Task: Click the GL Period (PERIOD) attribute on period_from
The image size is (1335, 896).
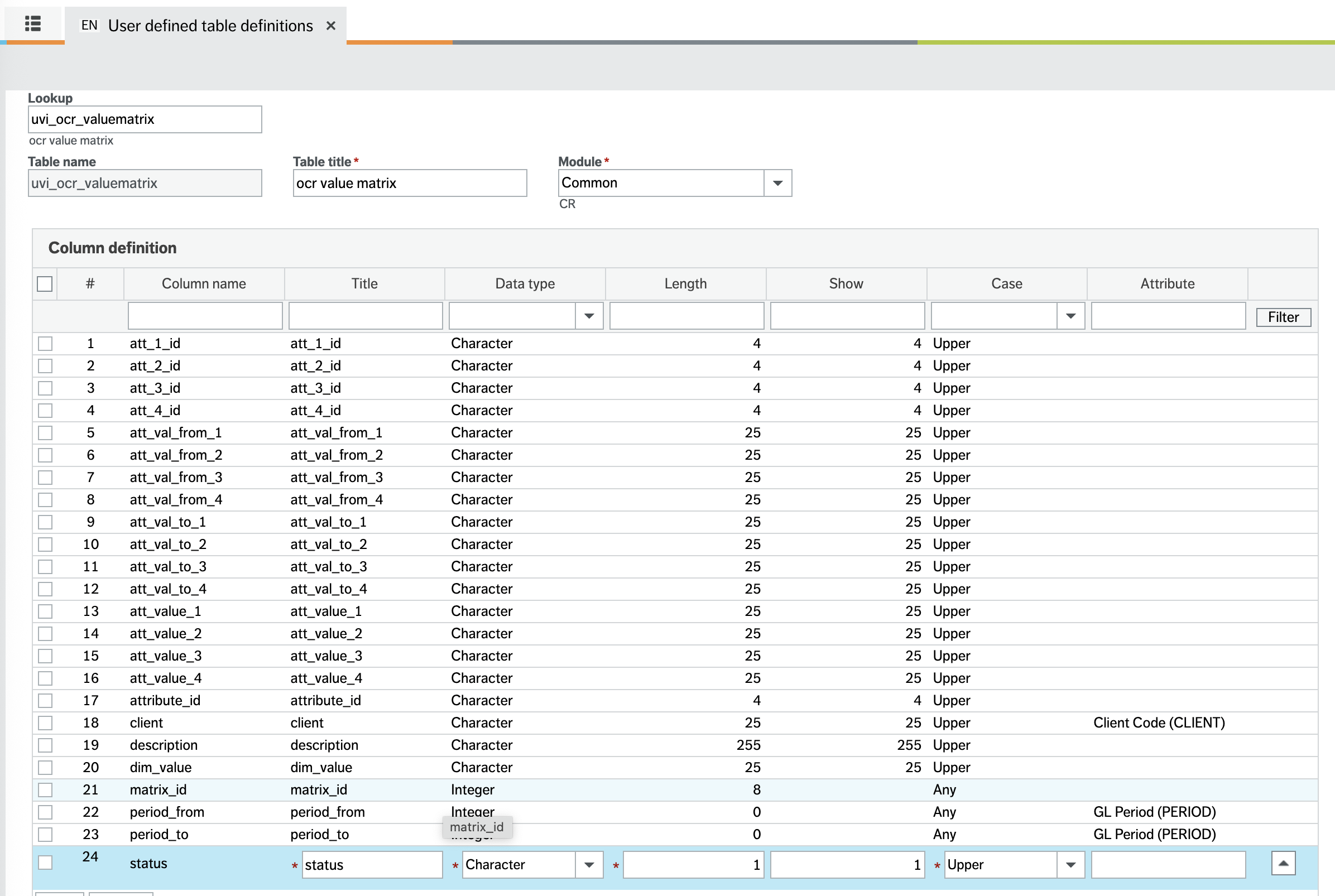Action: (1155, 811)
